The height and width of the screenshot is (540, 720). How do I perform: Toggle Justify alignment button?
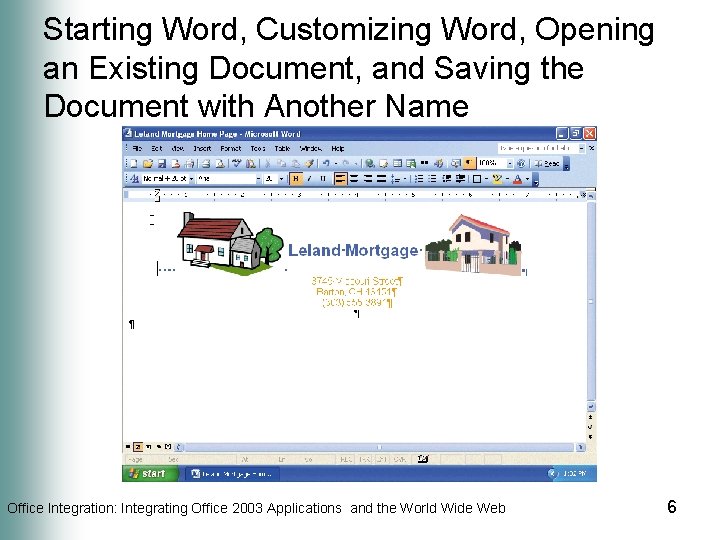pos(381,179)
